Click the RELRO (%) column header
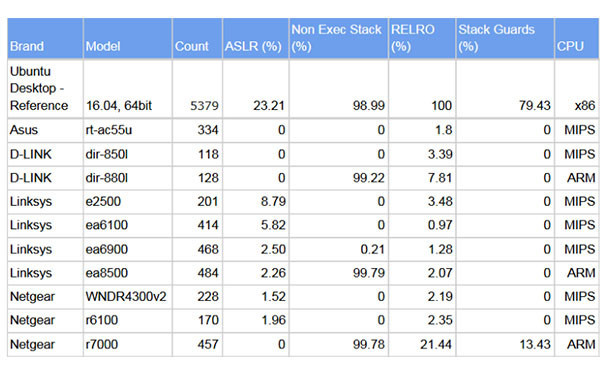This screenshot has height=375, width=600. [x=422, y=38]
